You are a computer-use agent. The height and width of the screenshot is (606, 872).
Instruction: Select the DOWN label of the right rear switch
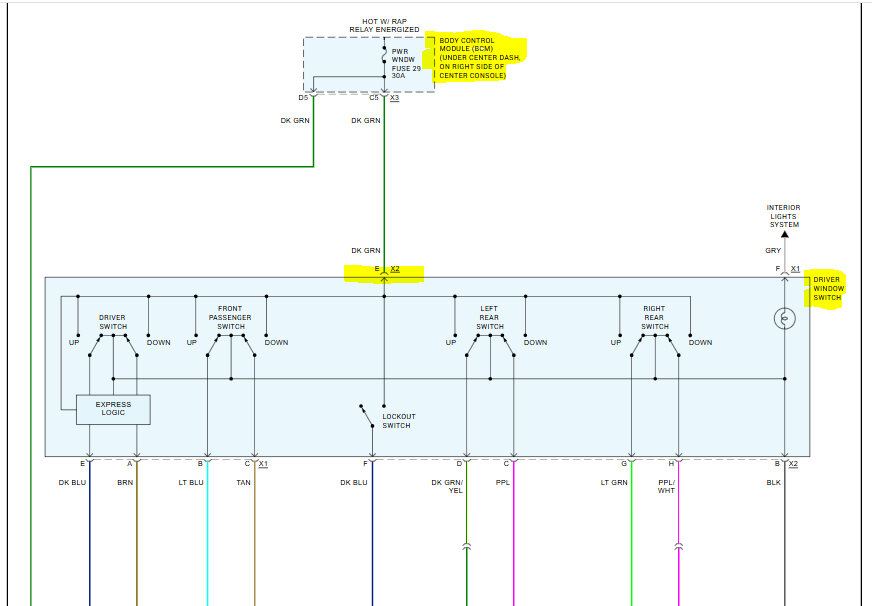(701, 342)
